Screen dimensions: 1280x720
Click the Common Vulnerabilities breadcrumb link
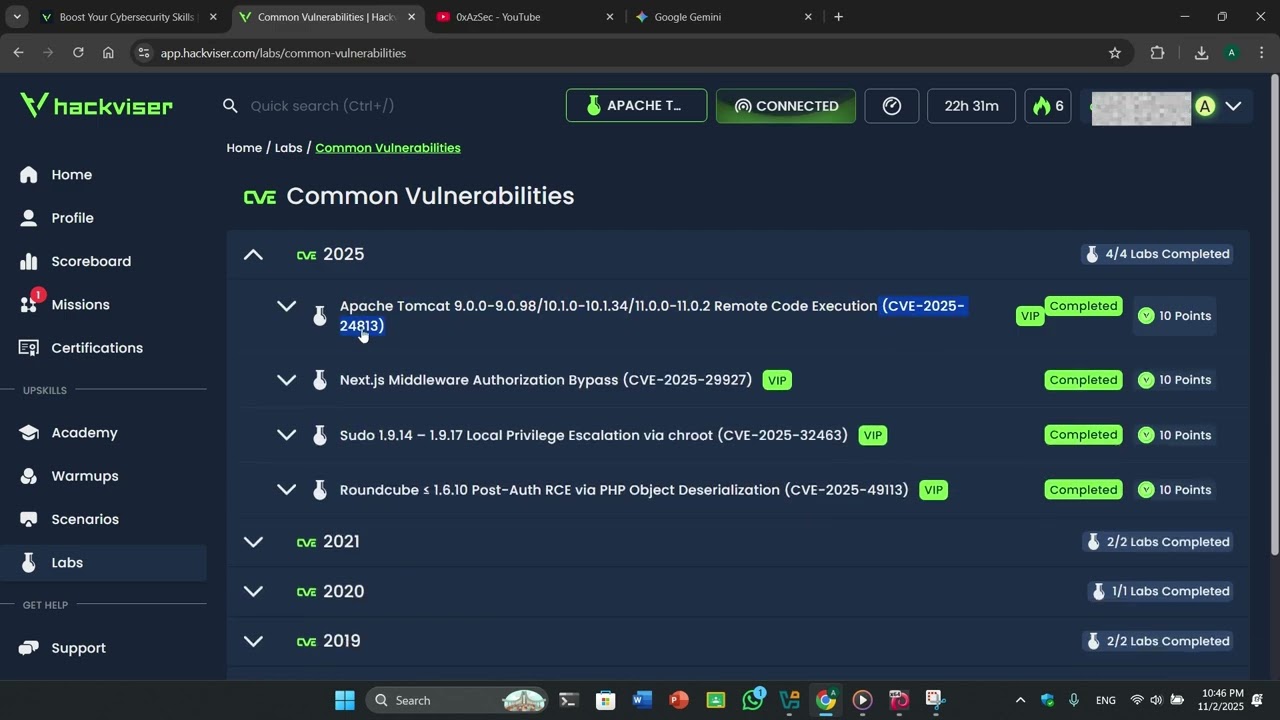(x=388, y=147)
